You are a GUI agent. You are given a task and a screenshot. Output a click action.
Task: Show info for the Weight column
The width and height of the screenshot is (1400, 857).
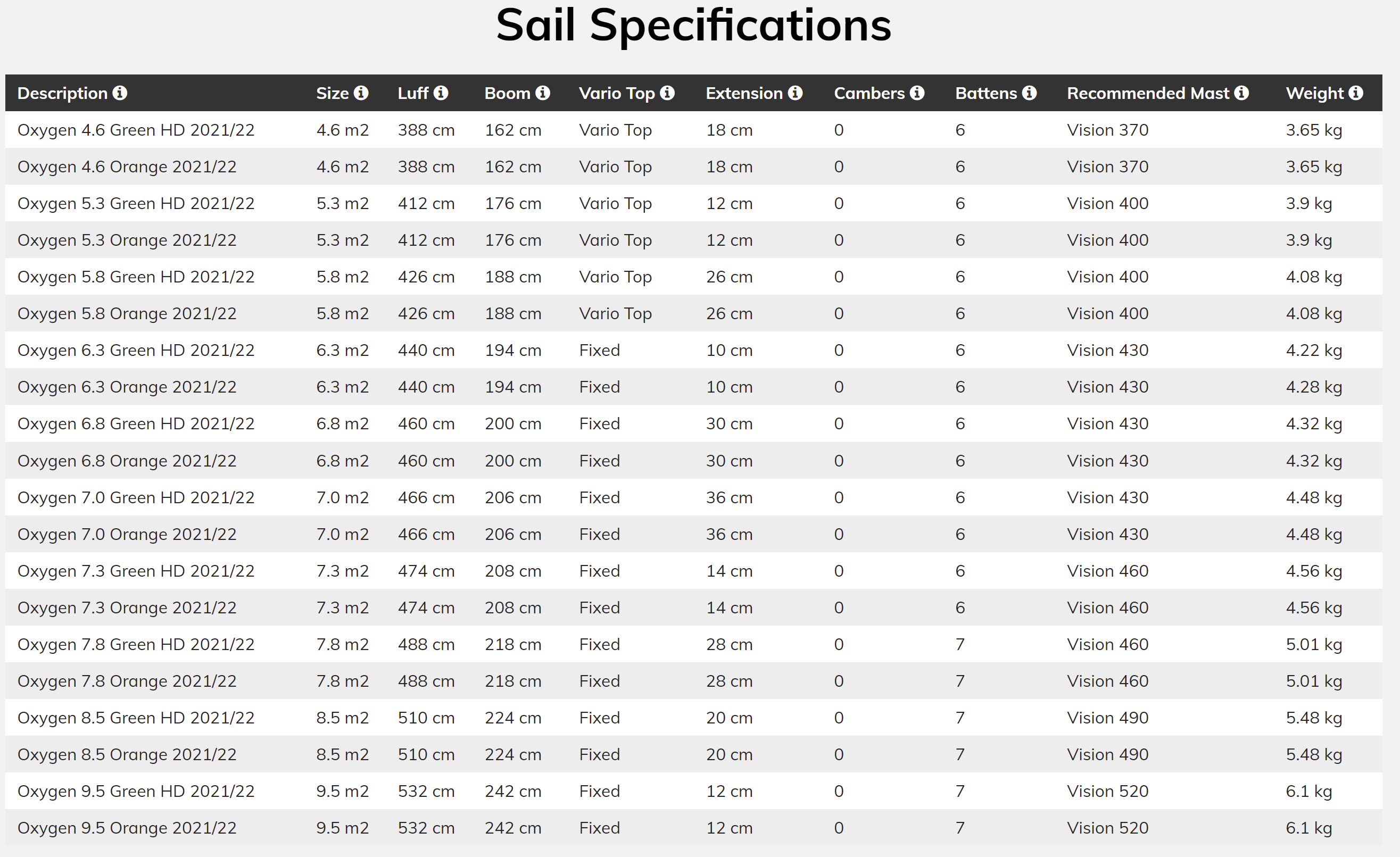coord(1356,93)
